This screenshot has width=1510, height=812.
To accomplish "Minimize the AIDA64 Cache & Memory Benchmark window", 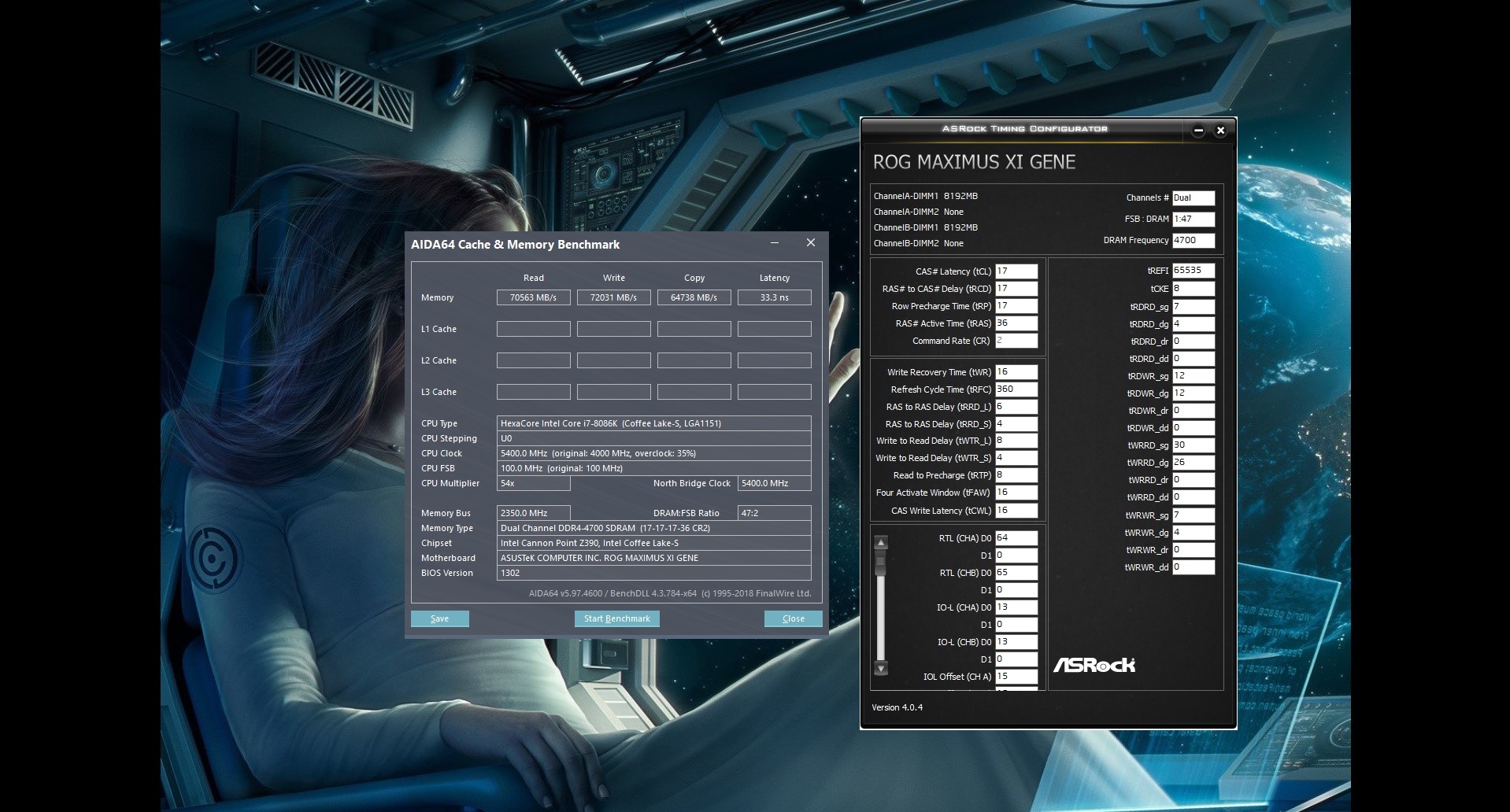I will [775, 243].
